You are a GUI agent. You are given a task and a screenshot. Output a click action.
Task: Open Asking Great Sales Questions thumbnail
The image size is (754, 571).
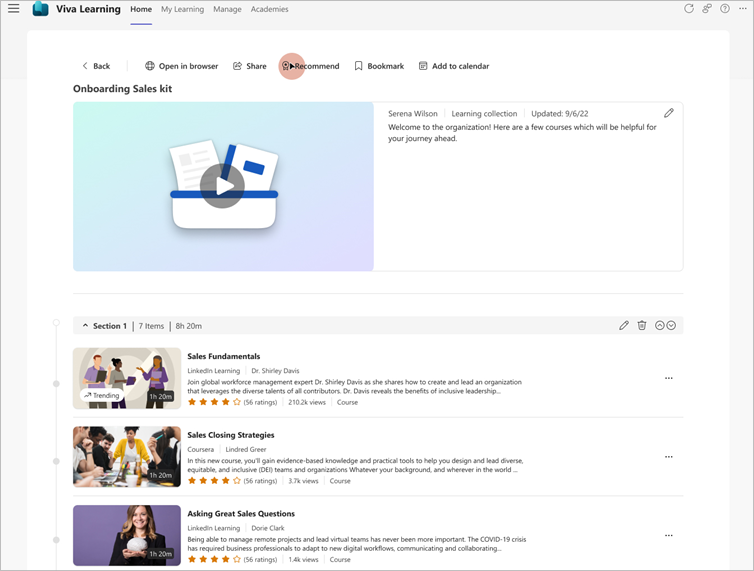tap(127, 535)
